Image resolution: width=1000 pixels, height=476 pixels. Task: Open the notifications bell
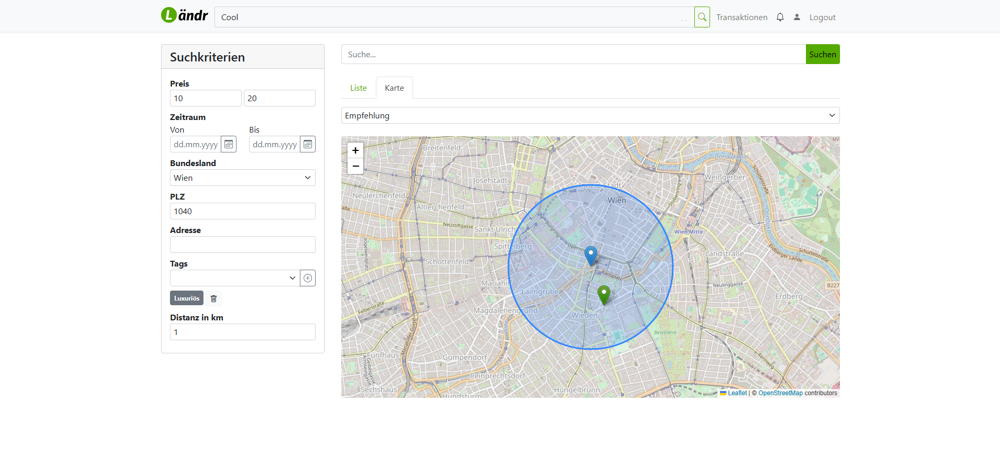(780, 17)
